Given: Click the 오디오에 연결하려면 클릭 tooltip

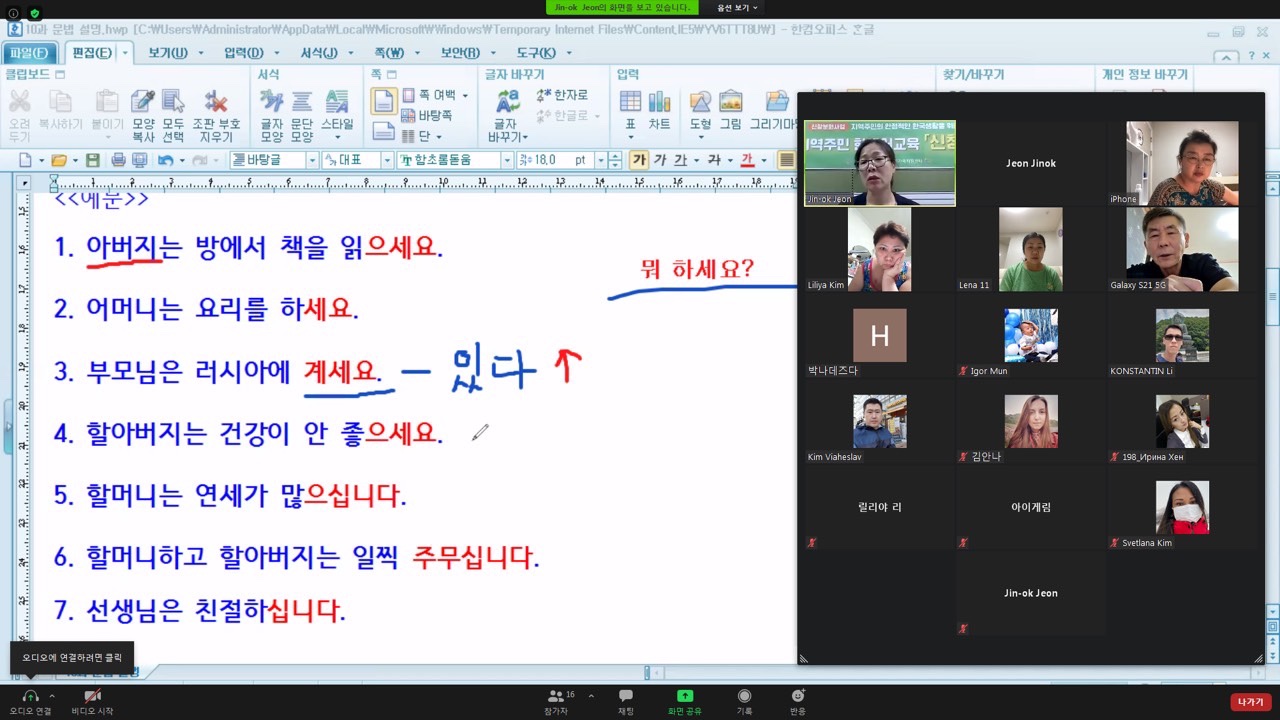Looking at the screenshot, I should click(x=72, y=658).
